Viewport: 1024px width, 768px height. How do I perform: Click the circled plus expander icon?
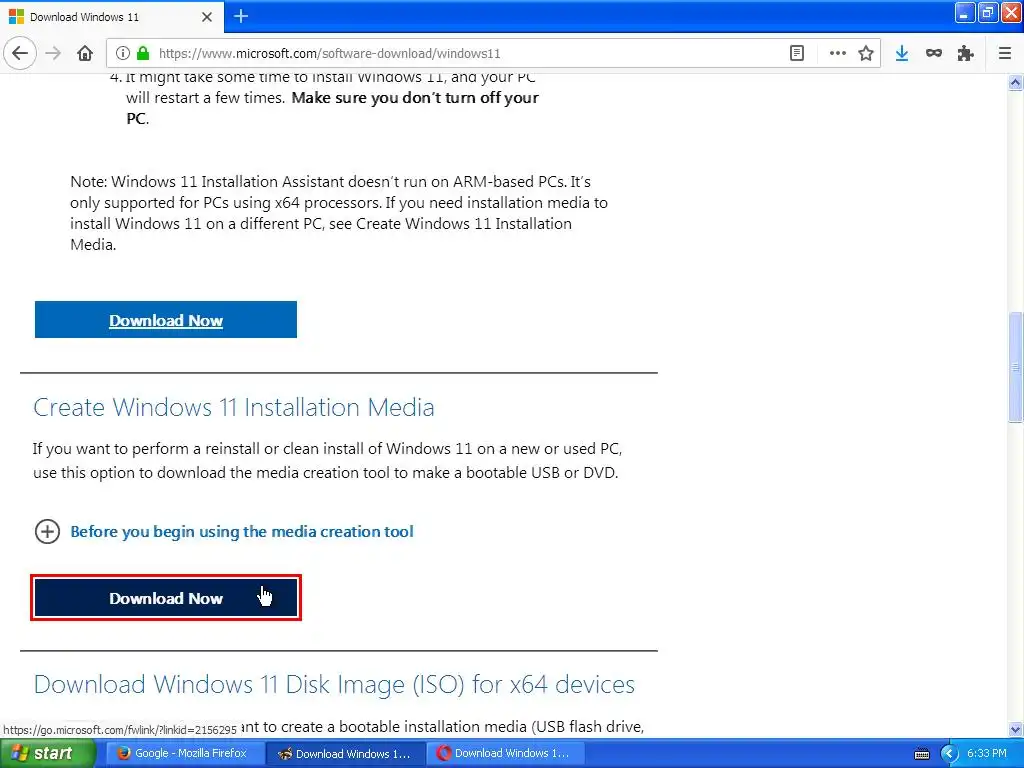click(x=47, y=532)
